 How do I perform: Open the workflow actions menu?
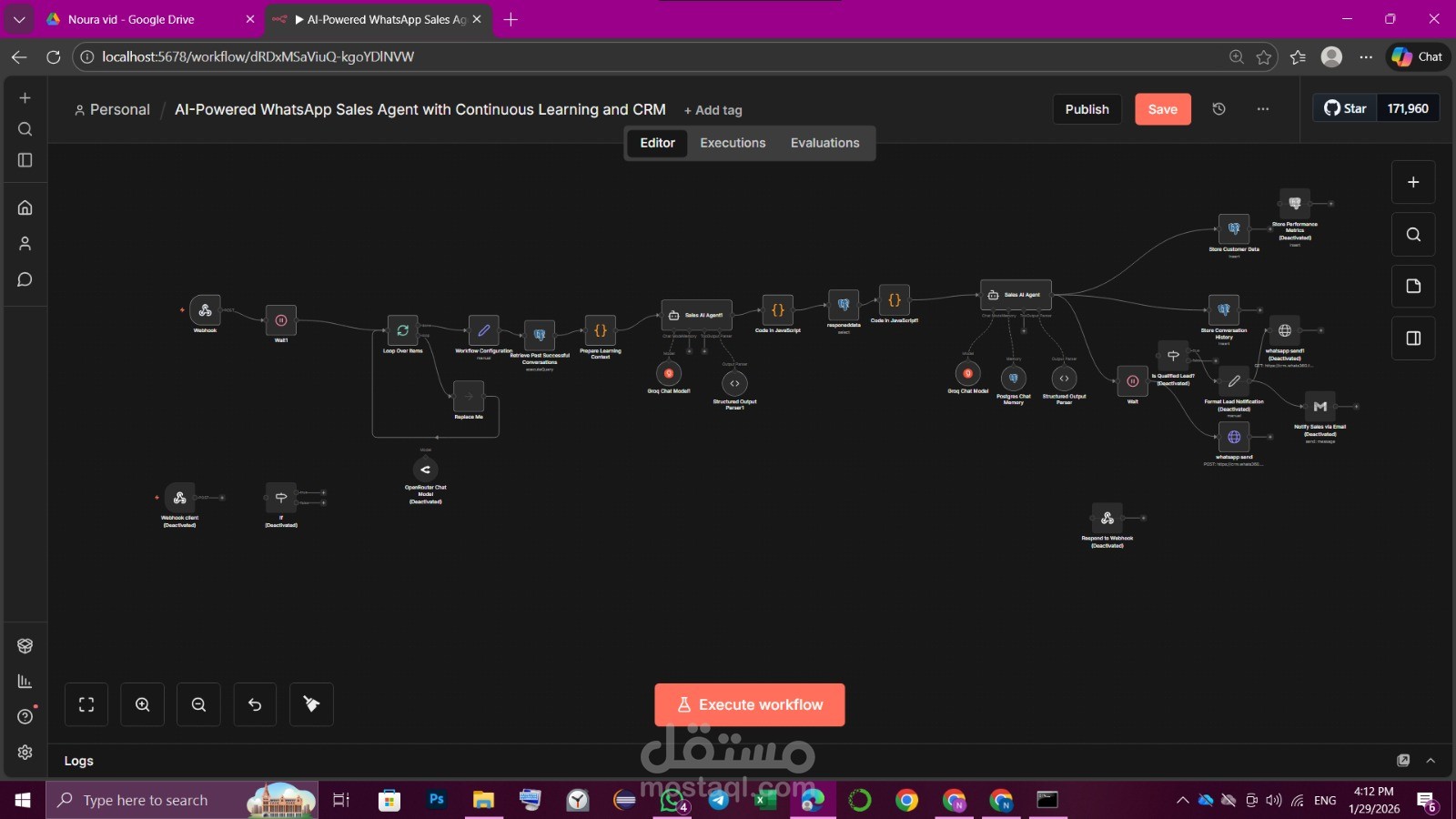1263,109
